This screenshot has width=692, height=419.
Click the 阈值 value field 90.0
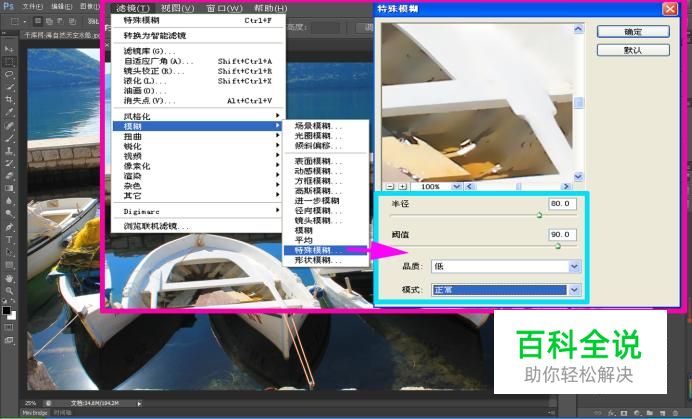[x=562, y=234]
